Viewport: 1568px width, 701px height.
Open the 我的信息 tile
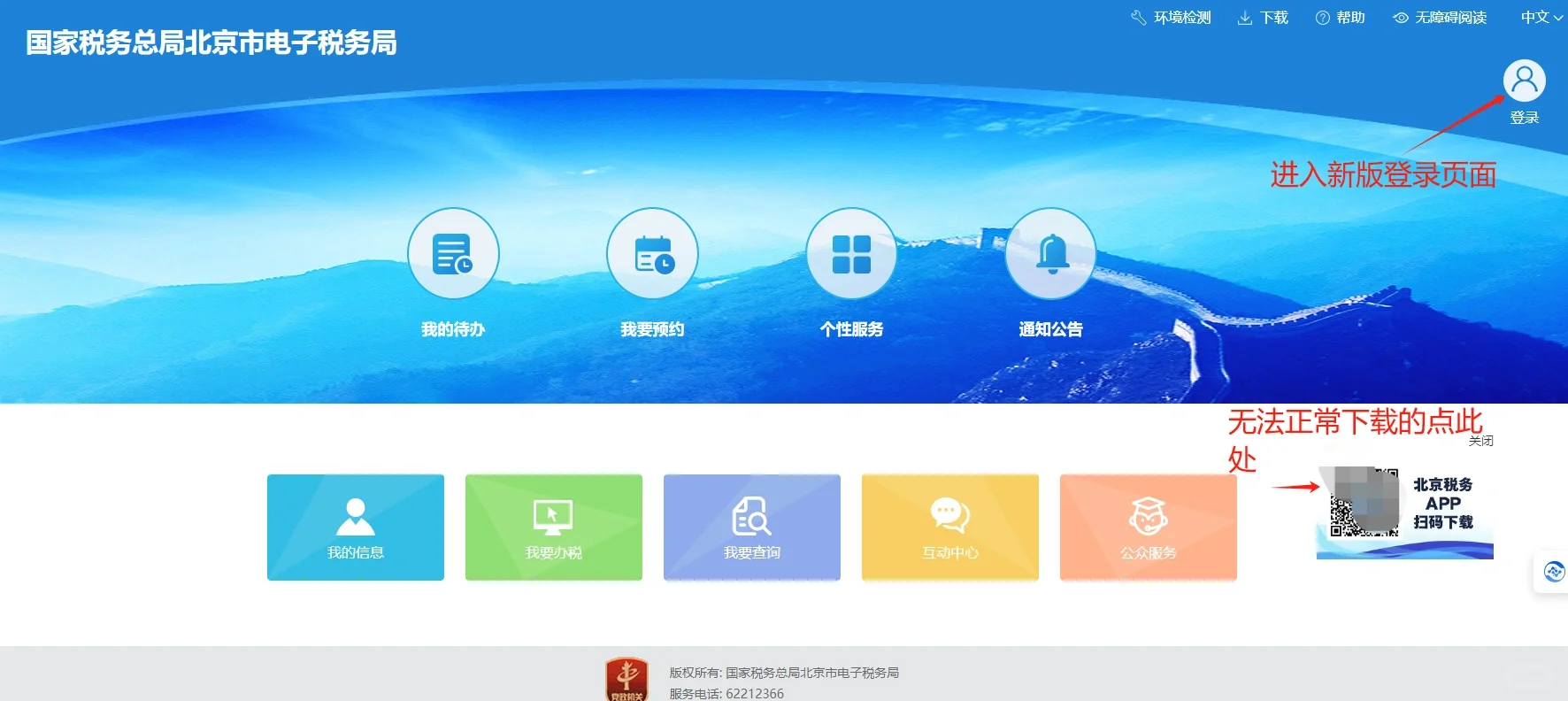tap(356, 528)
